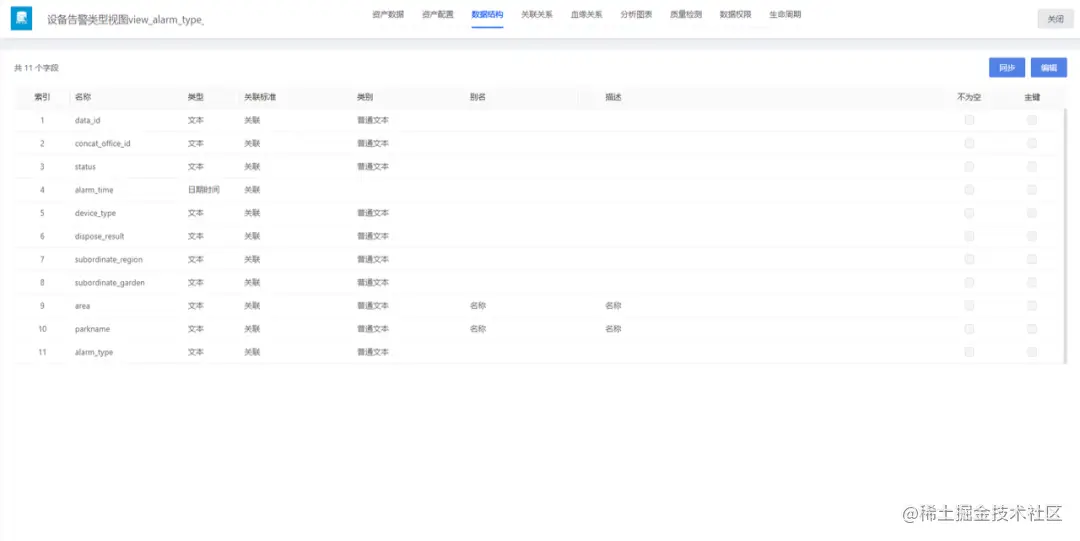Toggle 主键 checkbox for data_id
1080x541 pixels.
coord(1032,120)
